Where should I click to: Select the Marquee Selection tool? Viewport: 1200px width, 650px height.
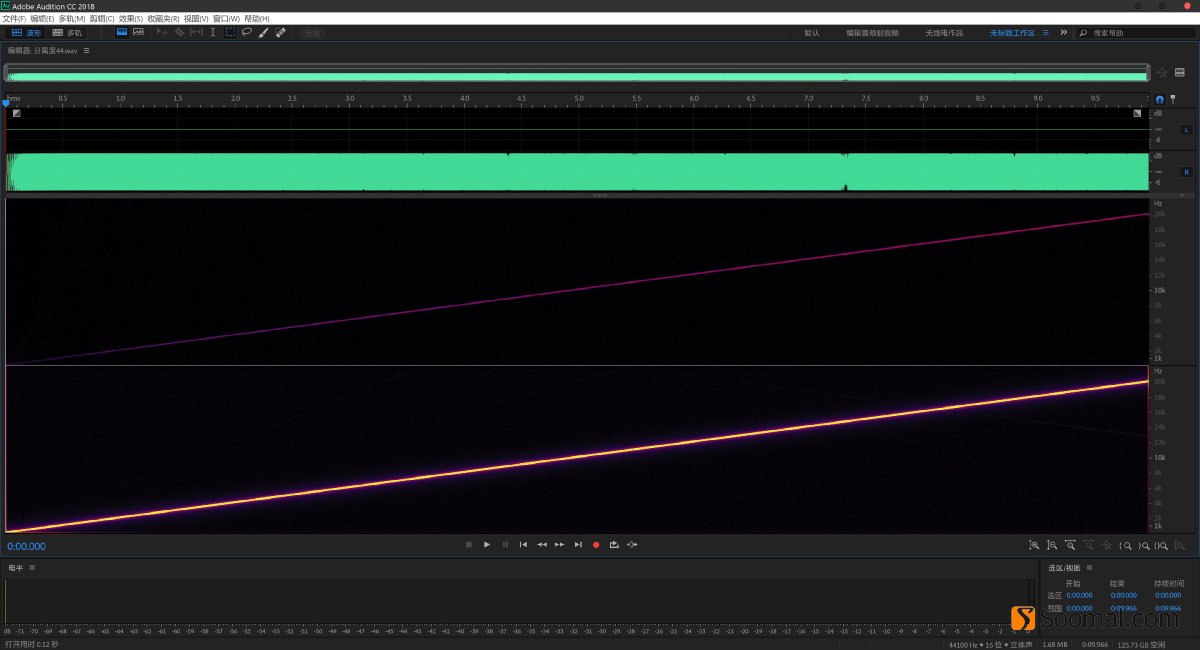230,32
